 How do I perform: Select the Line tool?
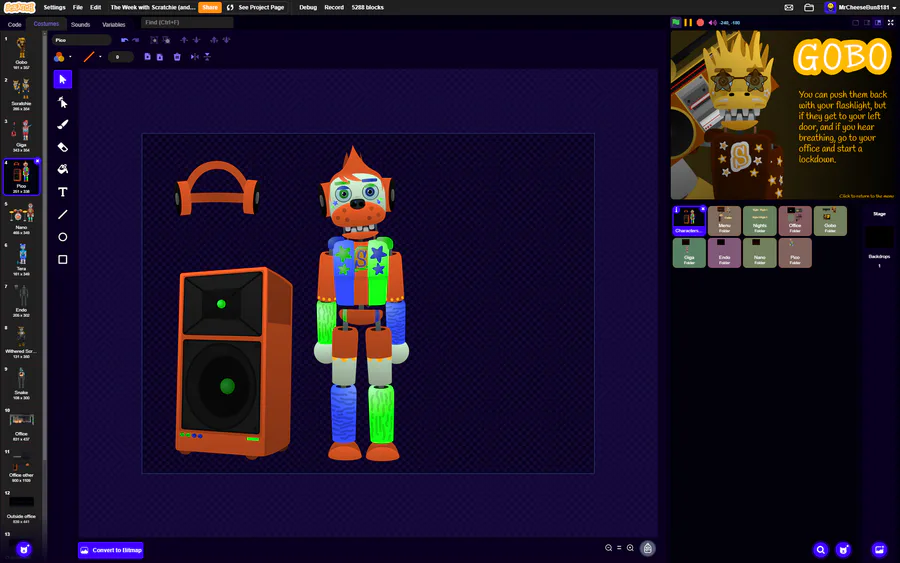click(63, 215)
